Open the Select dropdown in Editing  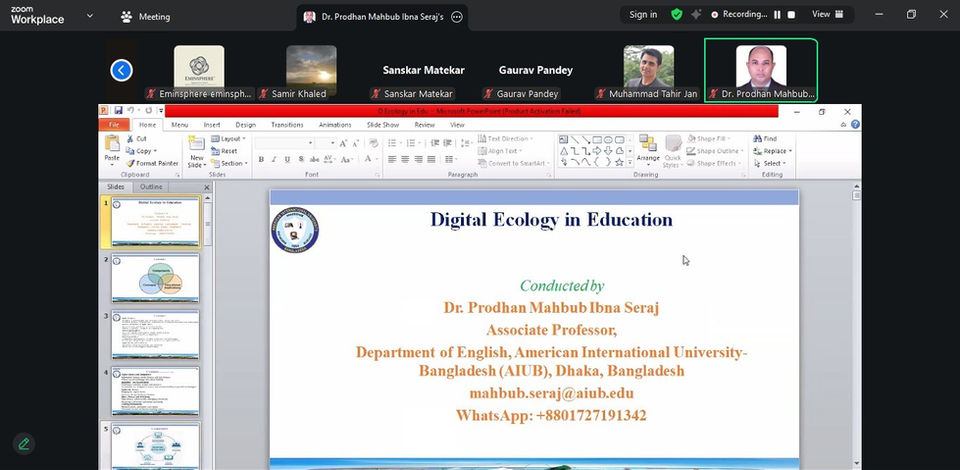pos(769,163)
